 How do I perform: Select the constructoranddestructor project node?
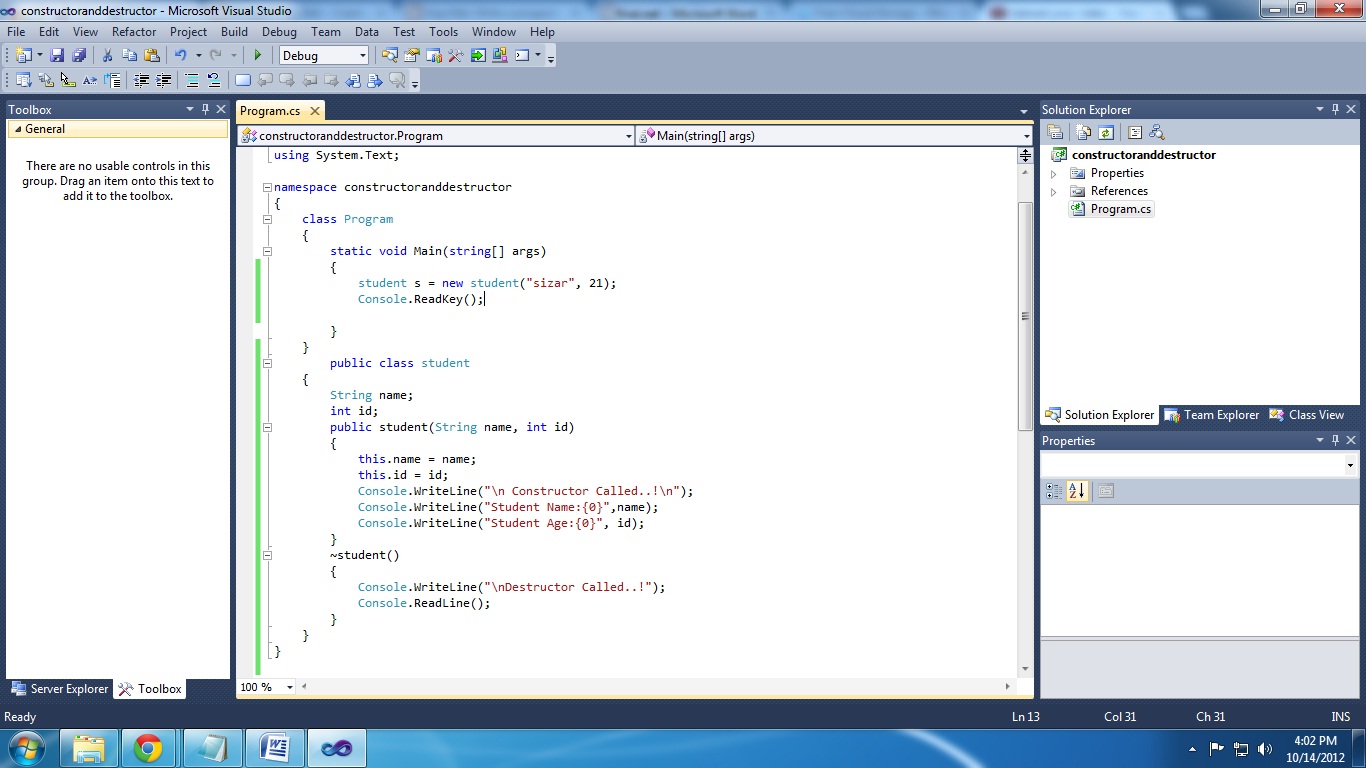[1143, 155]
